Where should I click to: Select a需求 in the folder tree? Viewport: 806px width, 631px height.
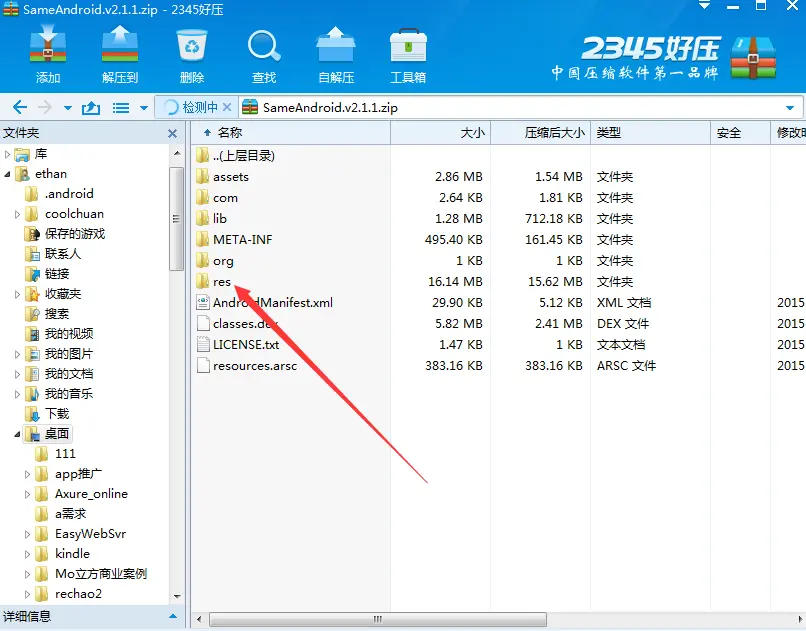click(61, 514)
